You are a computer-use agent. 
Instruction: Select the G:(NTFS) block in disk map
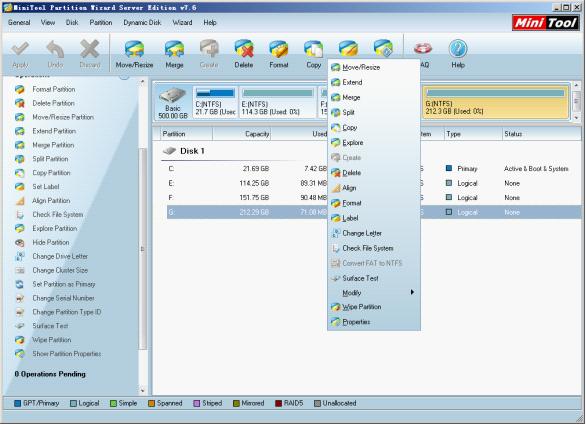pyautogui.click(x=495, y=102)
